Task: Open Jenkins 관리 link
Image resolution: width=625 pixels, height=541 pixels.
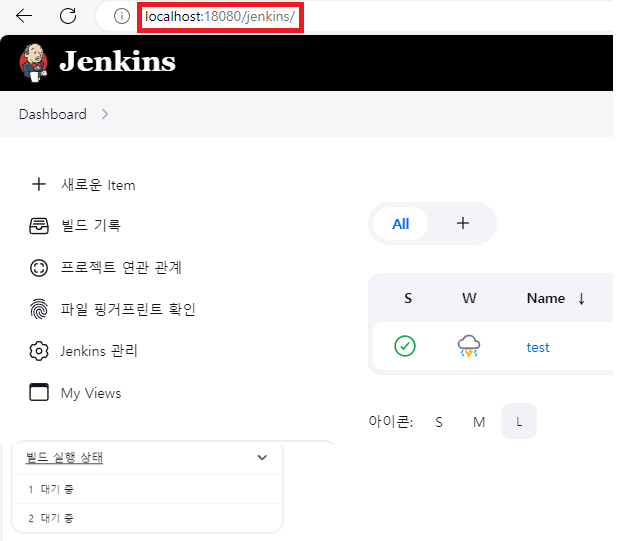Action: click(x=99, y=351)
